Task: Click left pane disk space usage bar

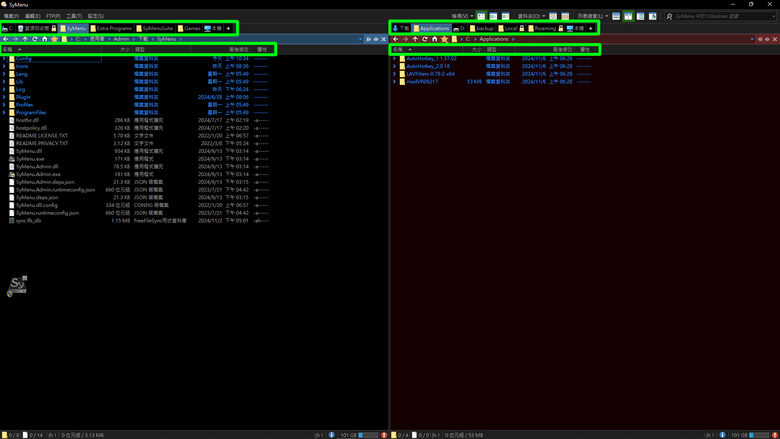Action: [369, 435]
